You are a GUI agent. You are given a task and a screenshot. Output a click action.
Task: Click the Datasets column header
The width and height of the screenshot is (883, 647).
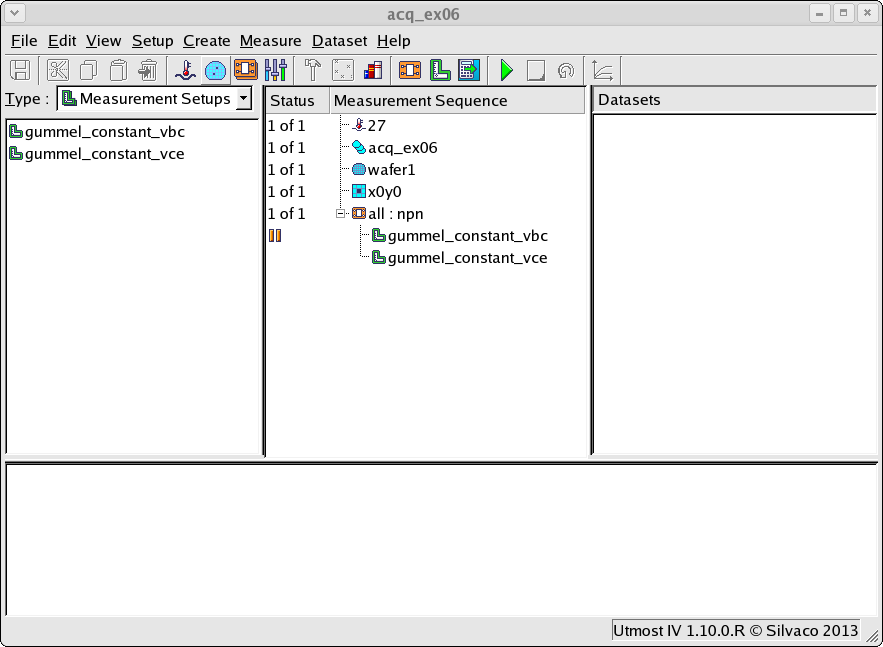click(x=734, y=100)
